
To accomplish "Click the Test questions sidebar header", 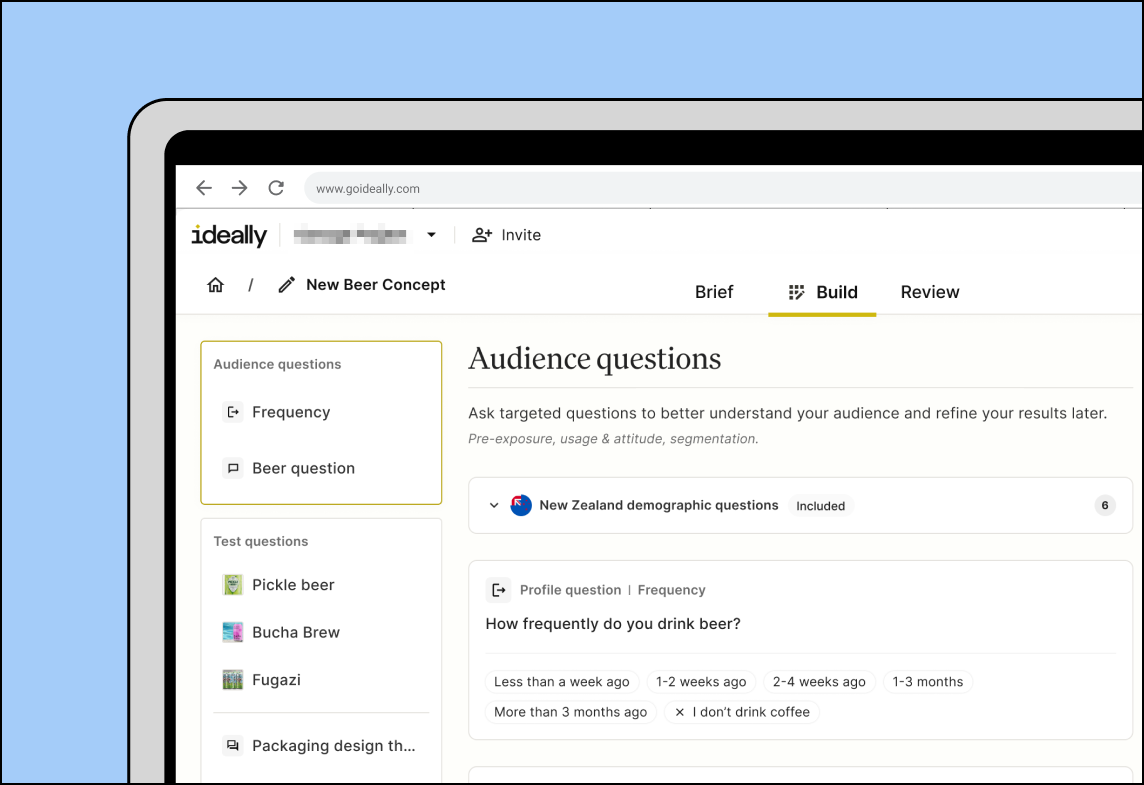I will pos(260,541).
